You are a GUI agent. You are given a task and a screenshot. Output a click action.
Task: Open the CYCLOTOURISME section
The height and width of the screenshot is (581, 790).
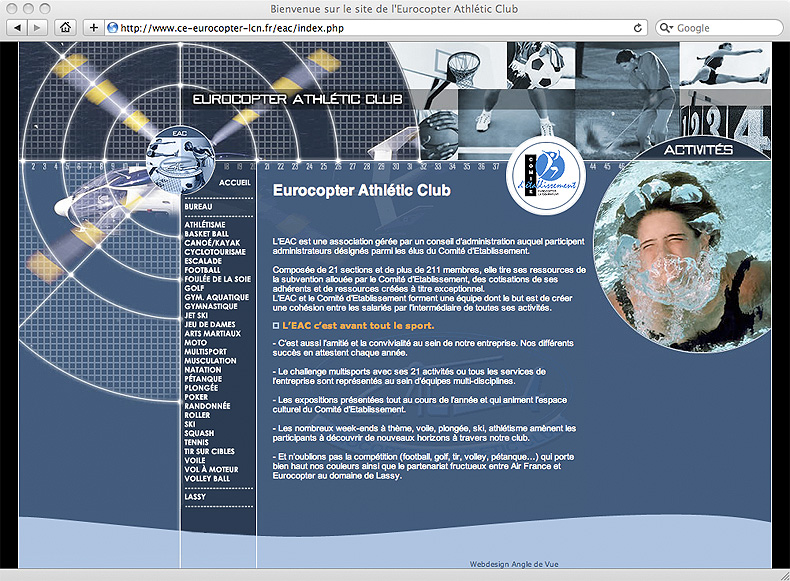(215, 252)
